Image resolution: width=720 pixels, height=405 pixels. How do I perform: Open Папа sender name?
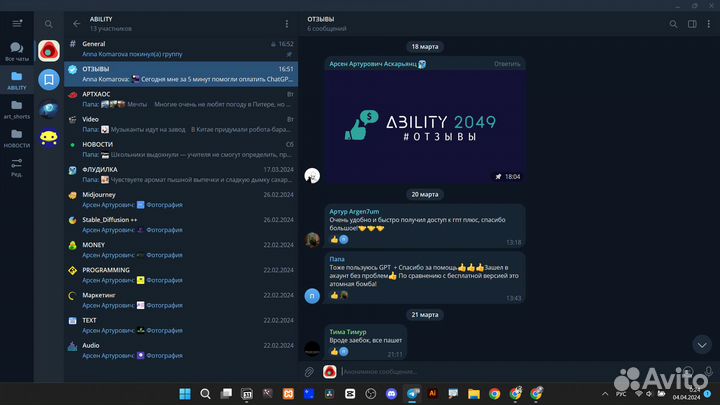337,259
